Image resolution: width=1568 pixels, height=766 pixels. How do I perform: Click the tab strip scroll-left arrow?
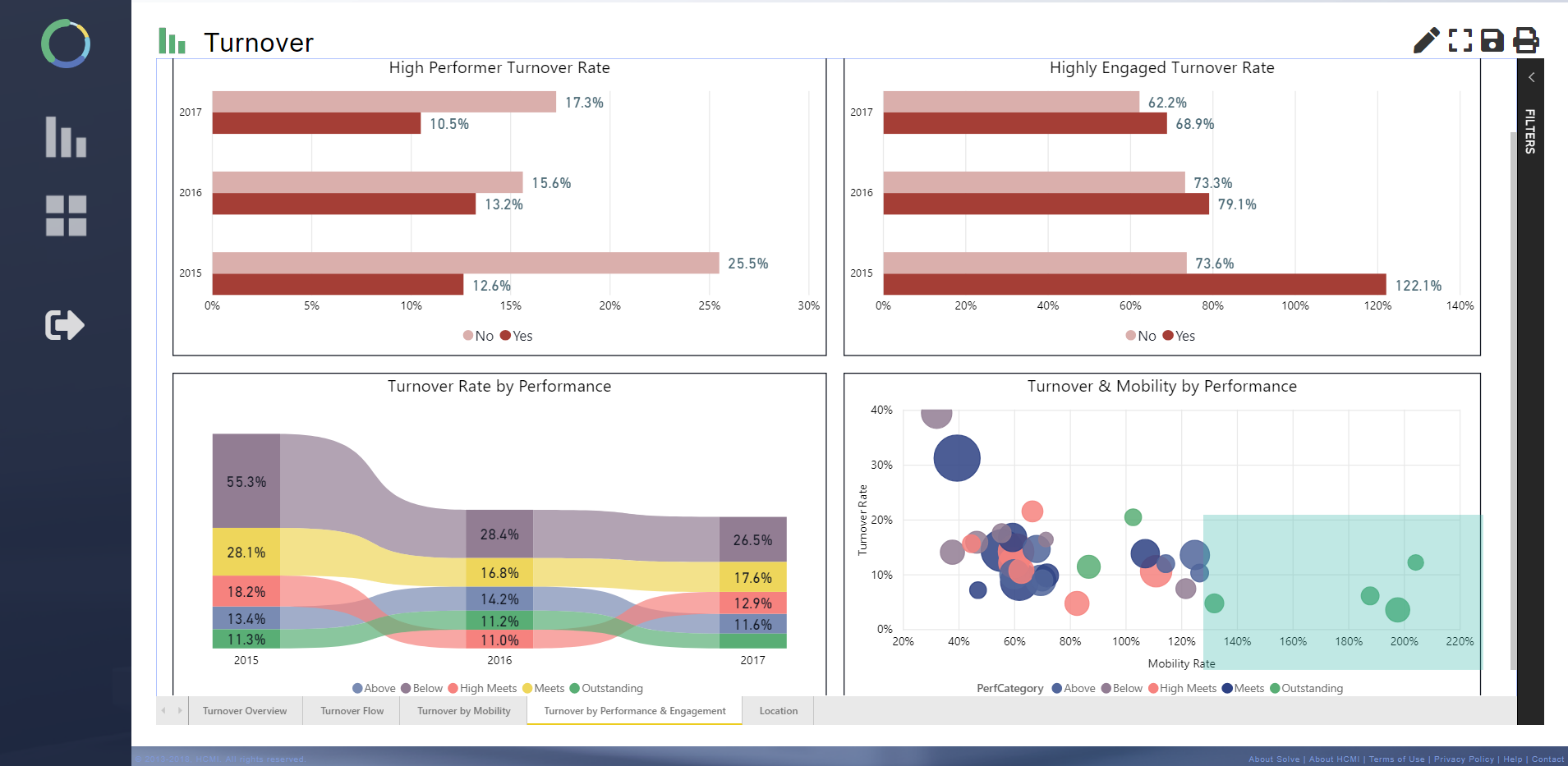coord(163,711)
